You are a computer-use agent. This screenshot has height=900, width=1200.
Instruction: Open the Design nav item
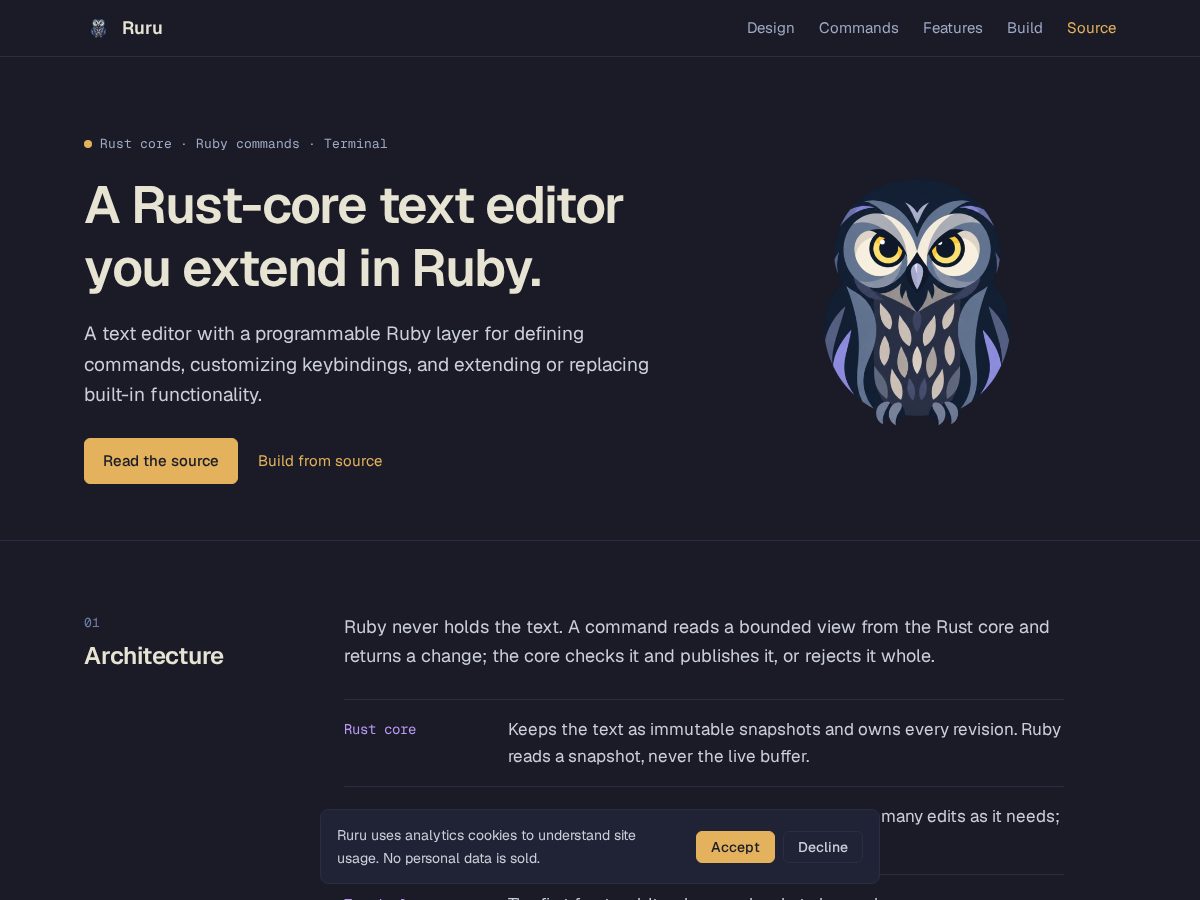point(770,28)
